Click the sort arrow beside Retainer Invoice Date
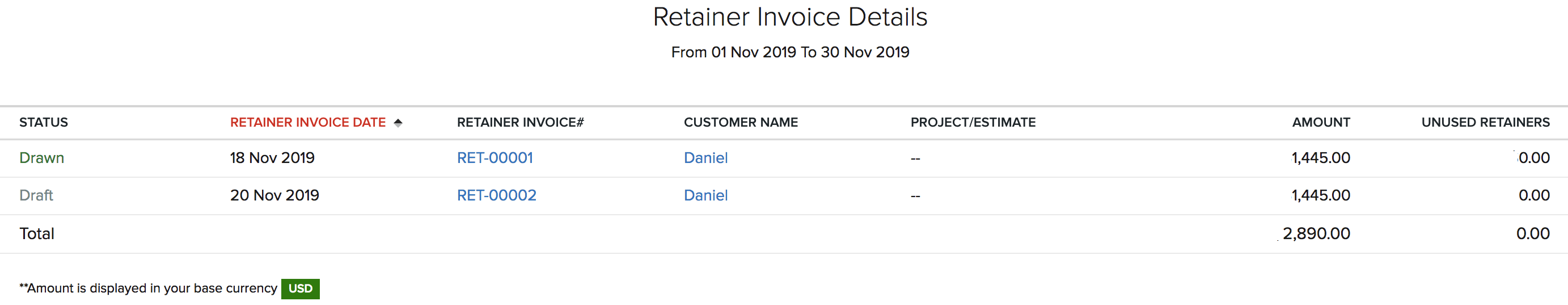The width and height of the screenshot is (1568, 305). [398, 123]
